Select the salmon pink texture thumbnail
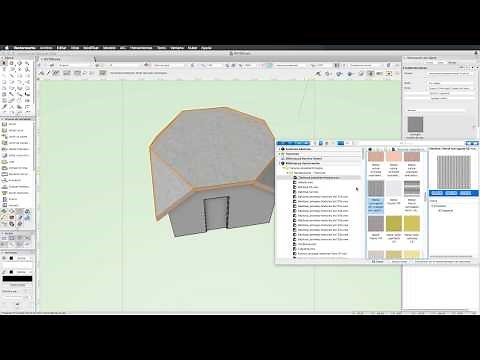This screenshot has height=360, width=480. (x=376, y=156)
